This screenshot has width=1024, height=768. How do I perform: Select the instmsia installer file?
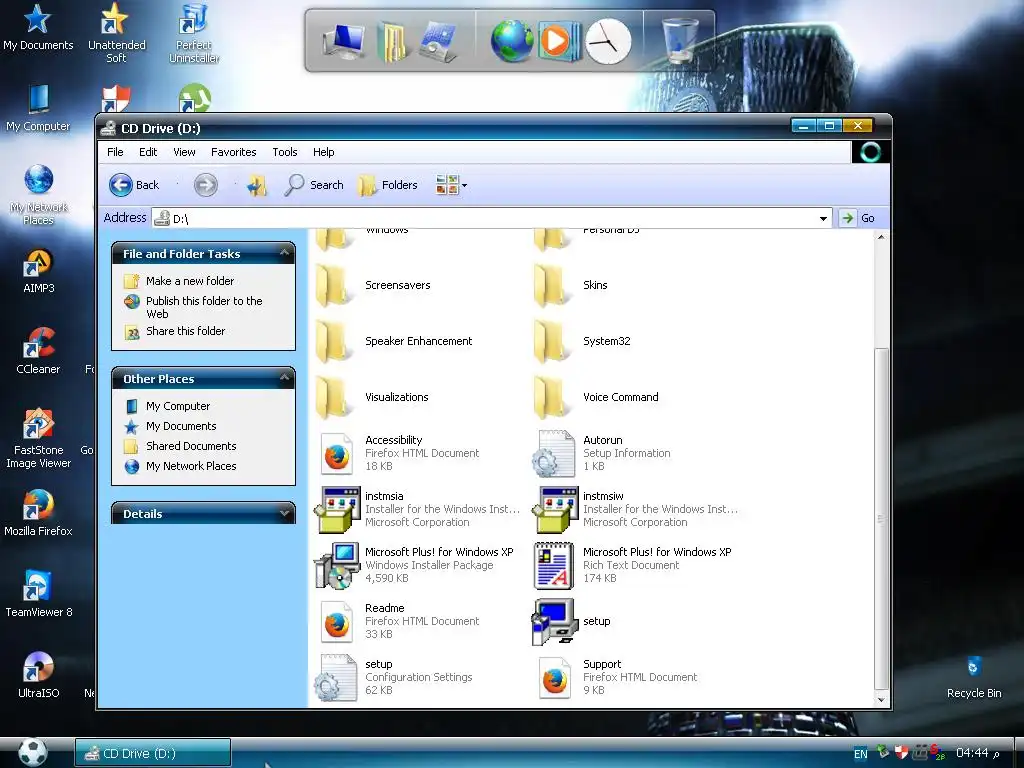click(417, 509)
